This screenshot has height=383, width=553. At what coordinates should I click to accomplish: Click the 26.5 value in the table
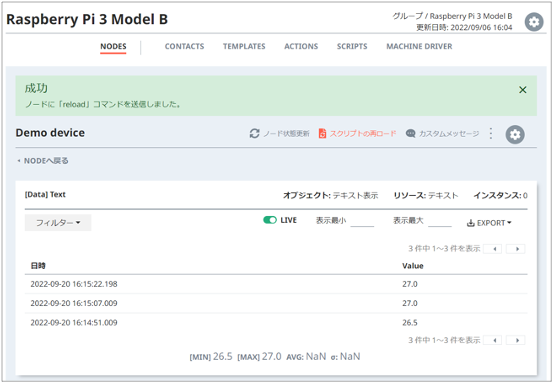[x=410, y=323]
